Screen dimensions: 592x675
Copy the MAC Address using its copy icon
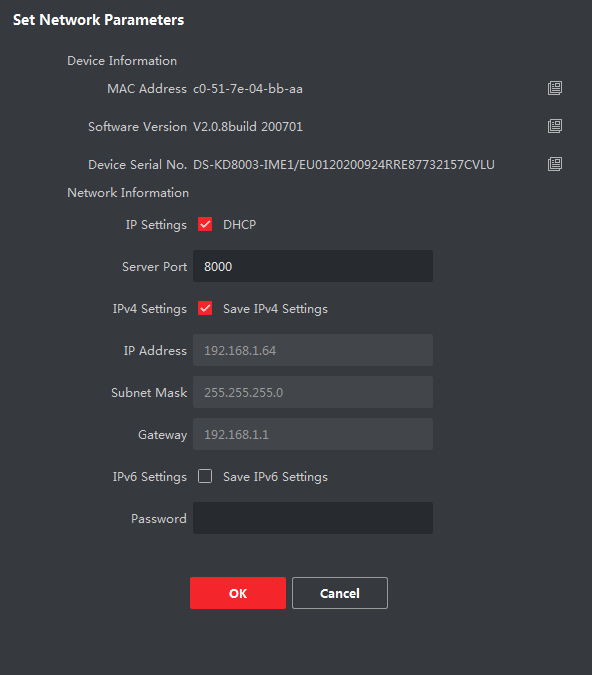555,88
